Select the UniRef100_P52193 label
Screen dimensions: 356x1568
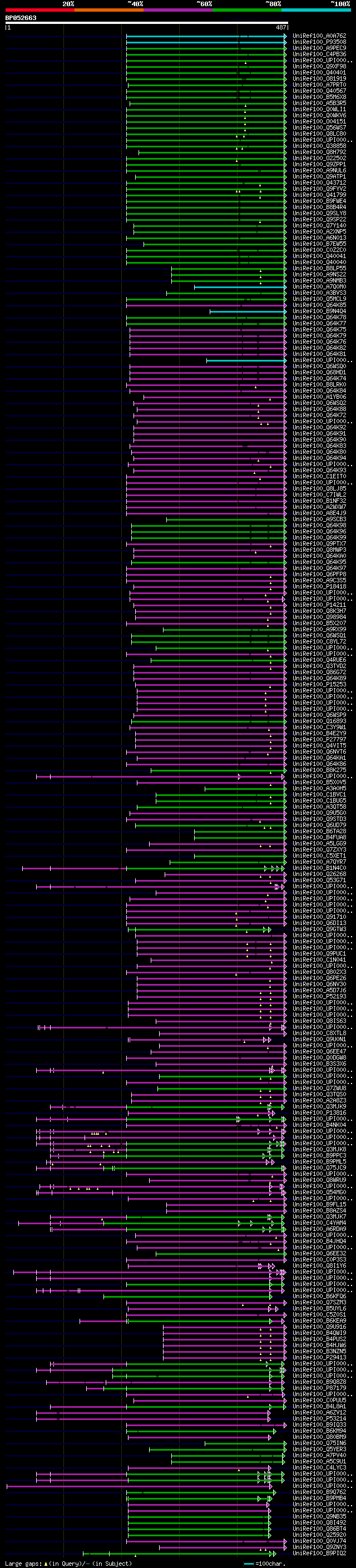319,996
